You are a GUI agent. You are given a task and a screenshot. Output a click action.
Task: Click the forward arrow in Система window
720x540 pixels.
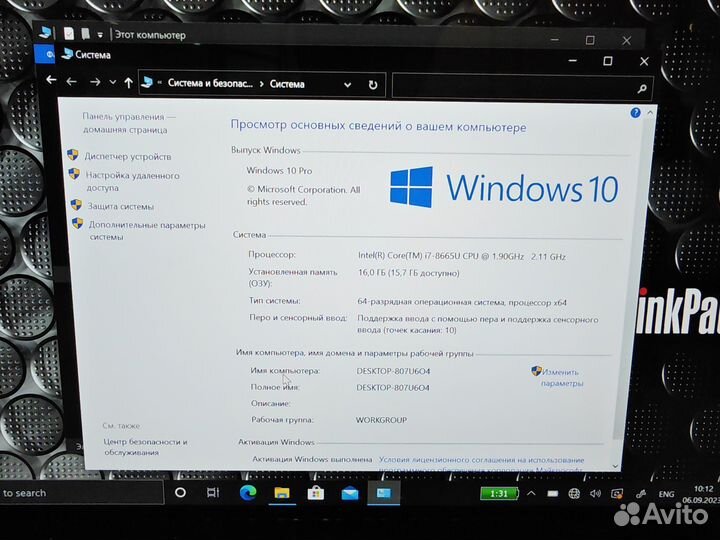[x=95, y=82]
